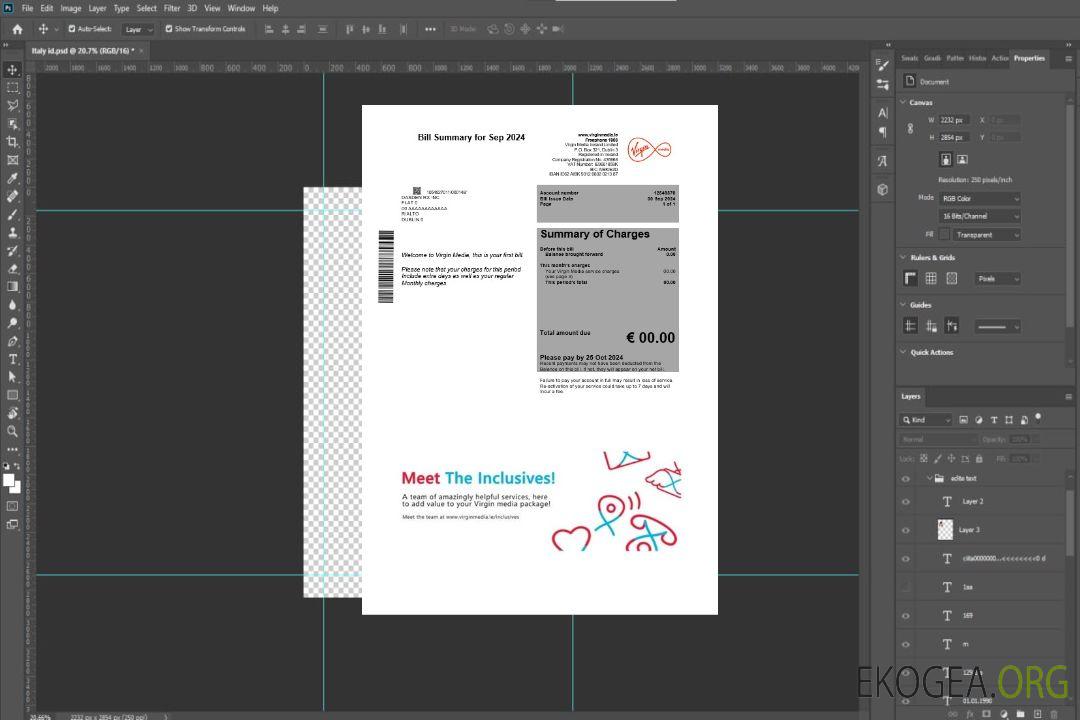Click the foreground color swatch
This screenshot has width=1080, height=720.
[9, 481]
